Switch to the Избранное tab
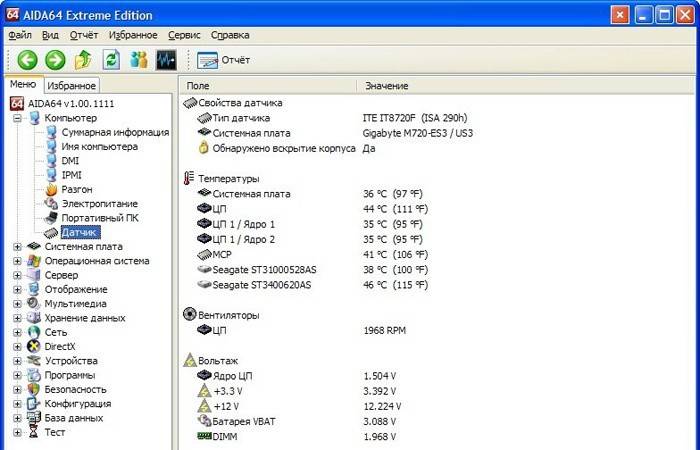Viewport: 700px width, 450px height. (x=72, y=86)
